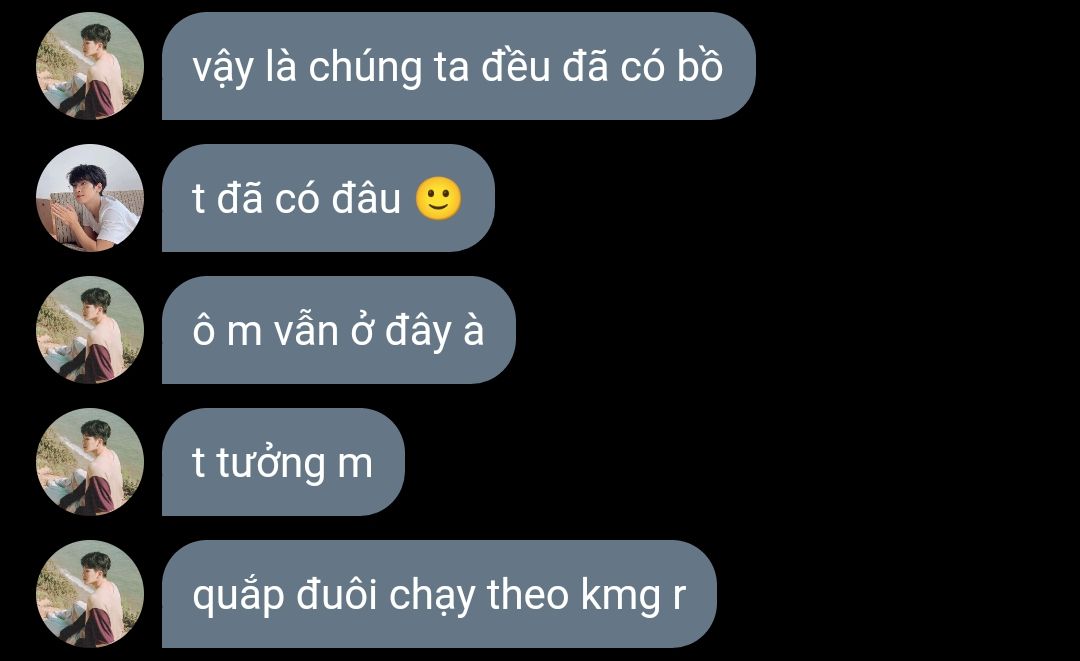Select the "t đã có đâu" message bubble
1080x661 pixels.
[x=329, y=198]
